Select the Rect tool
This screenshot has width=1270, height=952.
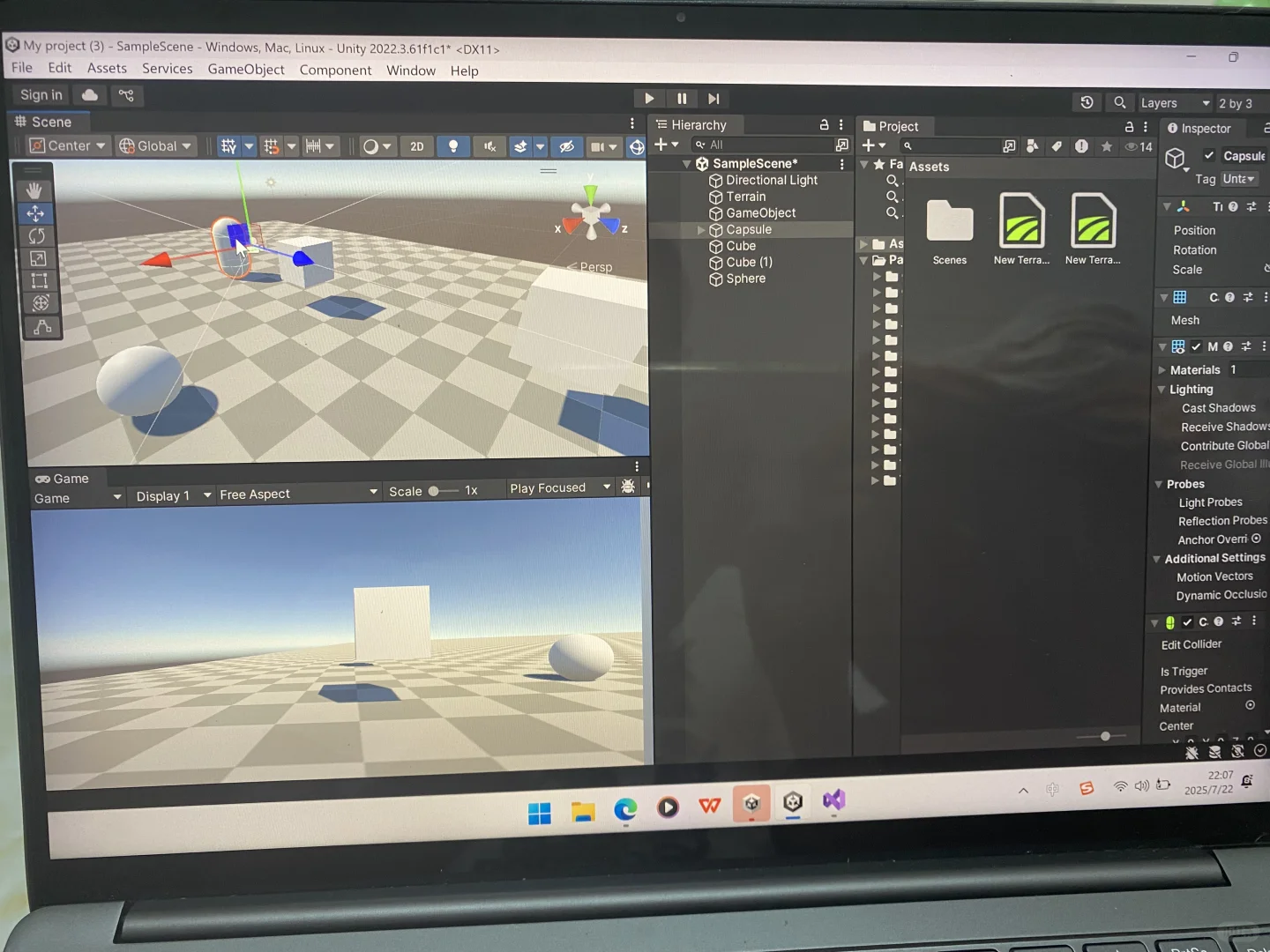[x=39, y=281]
